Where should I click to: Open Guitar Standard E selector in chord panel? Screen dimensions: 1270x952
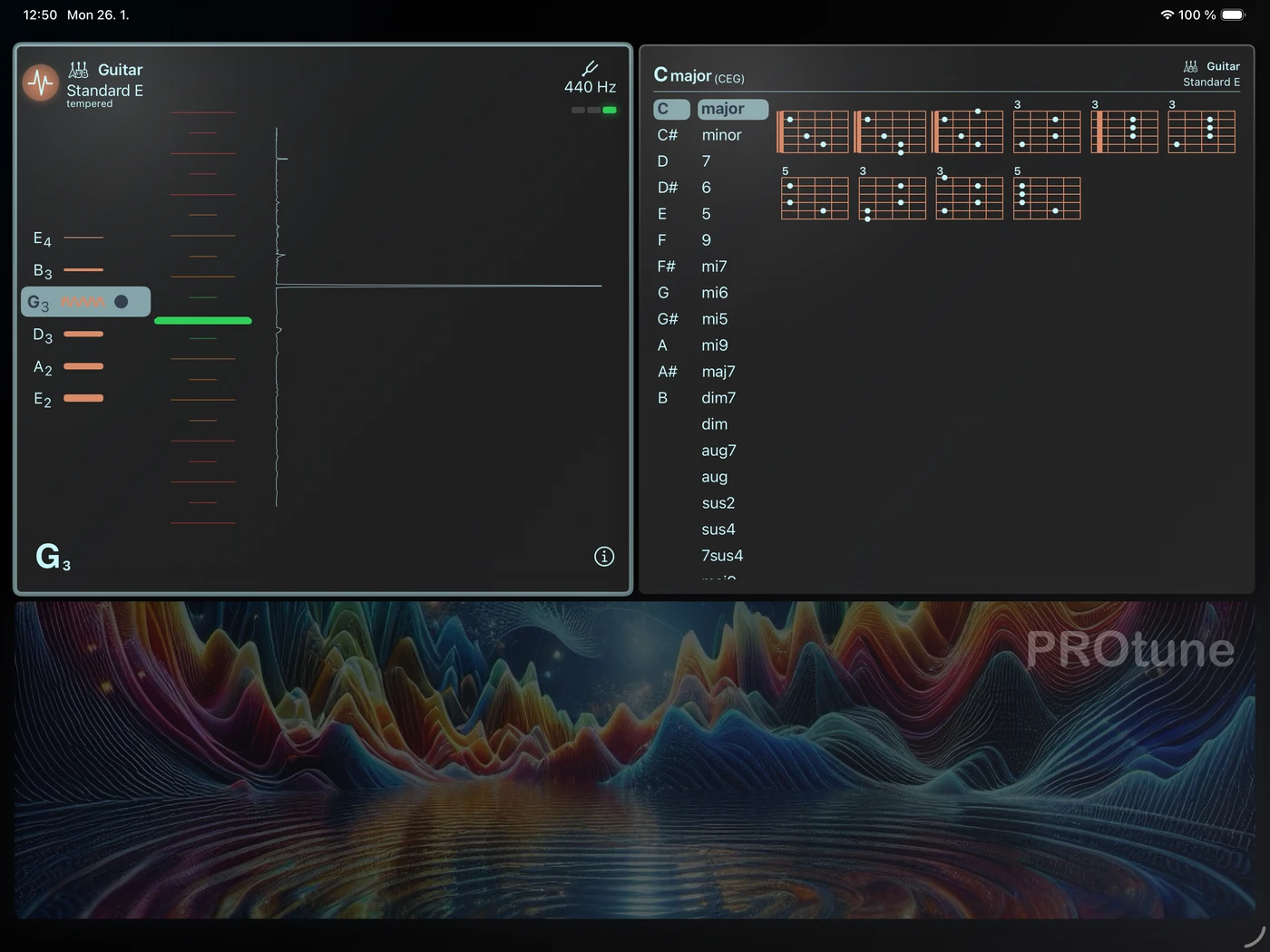[x=1212, y=73]
